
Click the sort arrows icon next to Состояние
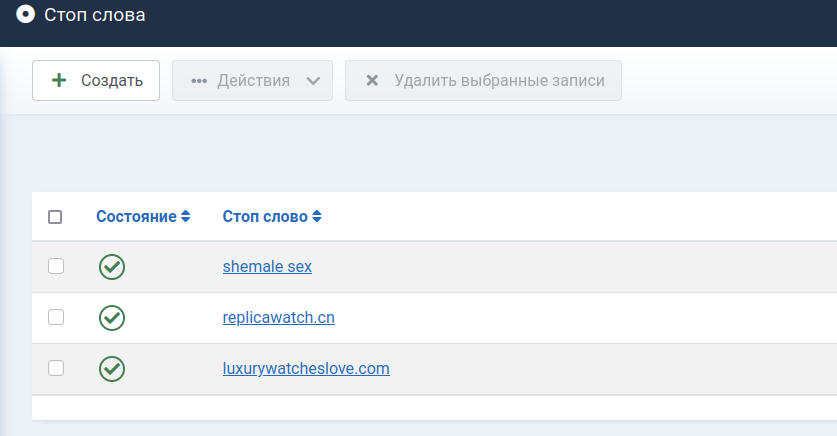tap(185, 216)
